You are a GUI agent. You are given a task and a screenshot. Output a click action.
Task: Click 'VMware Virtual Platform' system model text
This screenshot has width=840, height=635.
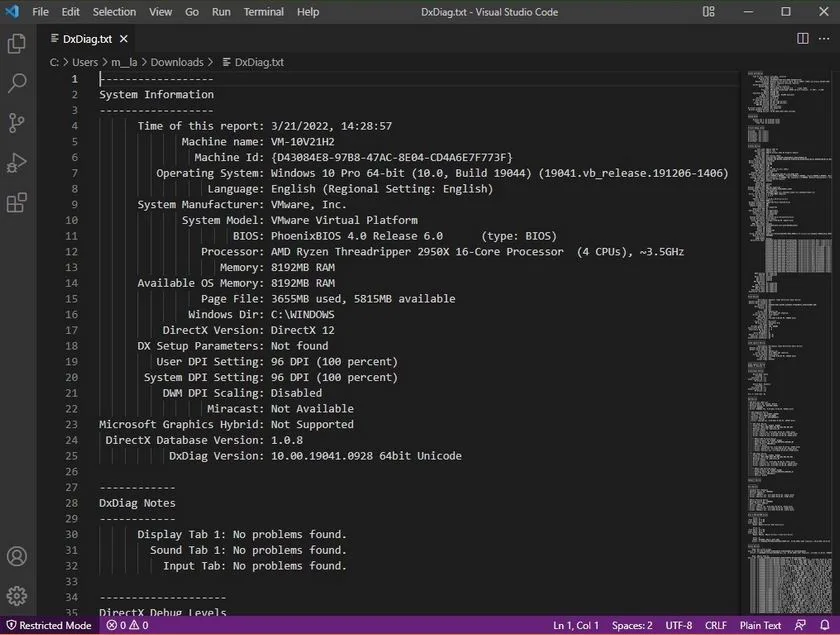344,220
